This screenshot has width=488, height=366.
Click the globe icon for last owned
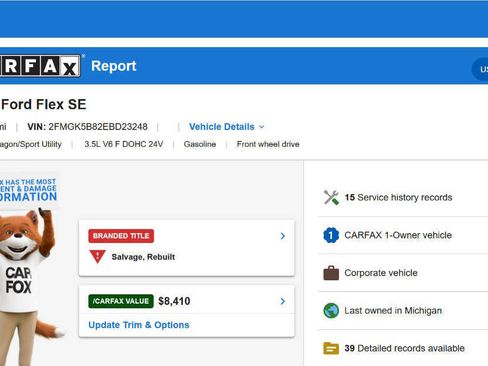[x=331, y=310]
